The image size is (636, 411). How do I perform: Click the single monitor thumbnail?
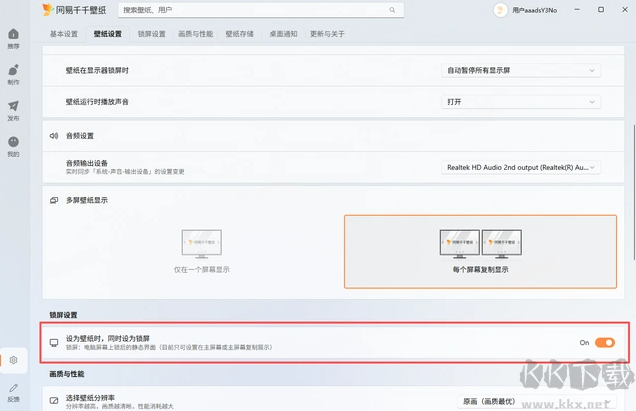(x=202, y=244)
